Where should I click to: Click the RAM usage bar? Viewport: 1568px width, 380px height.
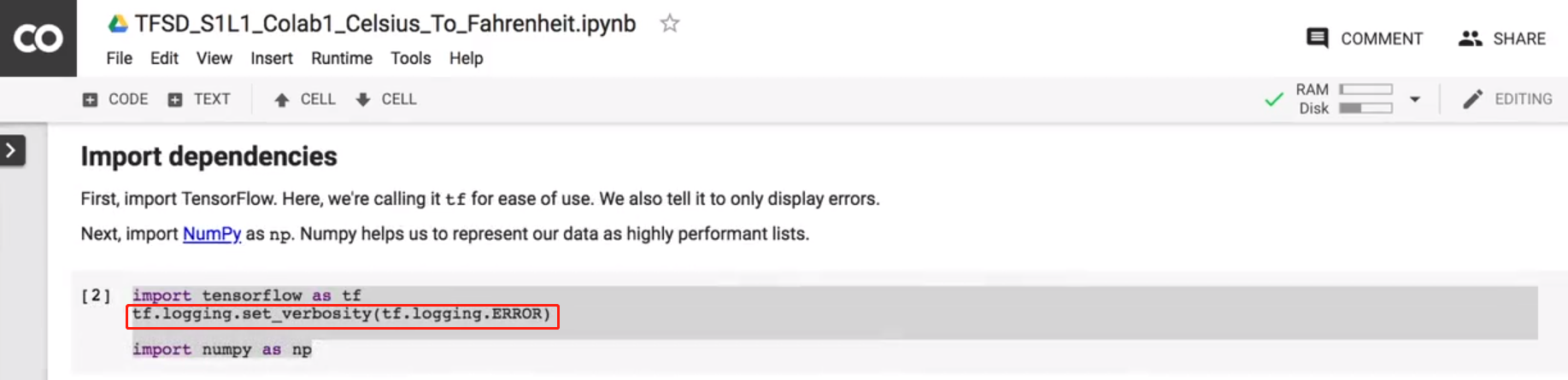(1365, 89)
